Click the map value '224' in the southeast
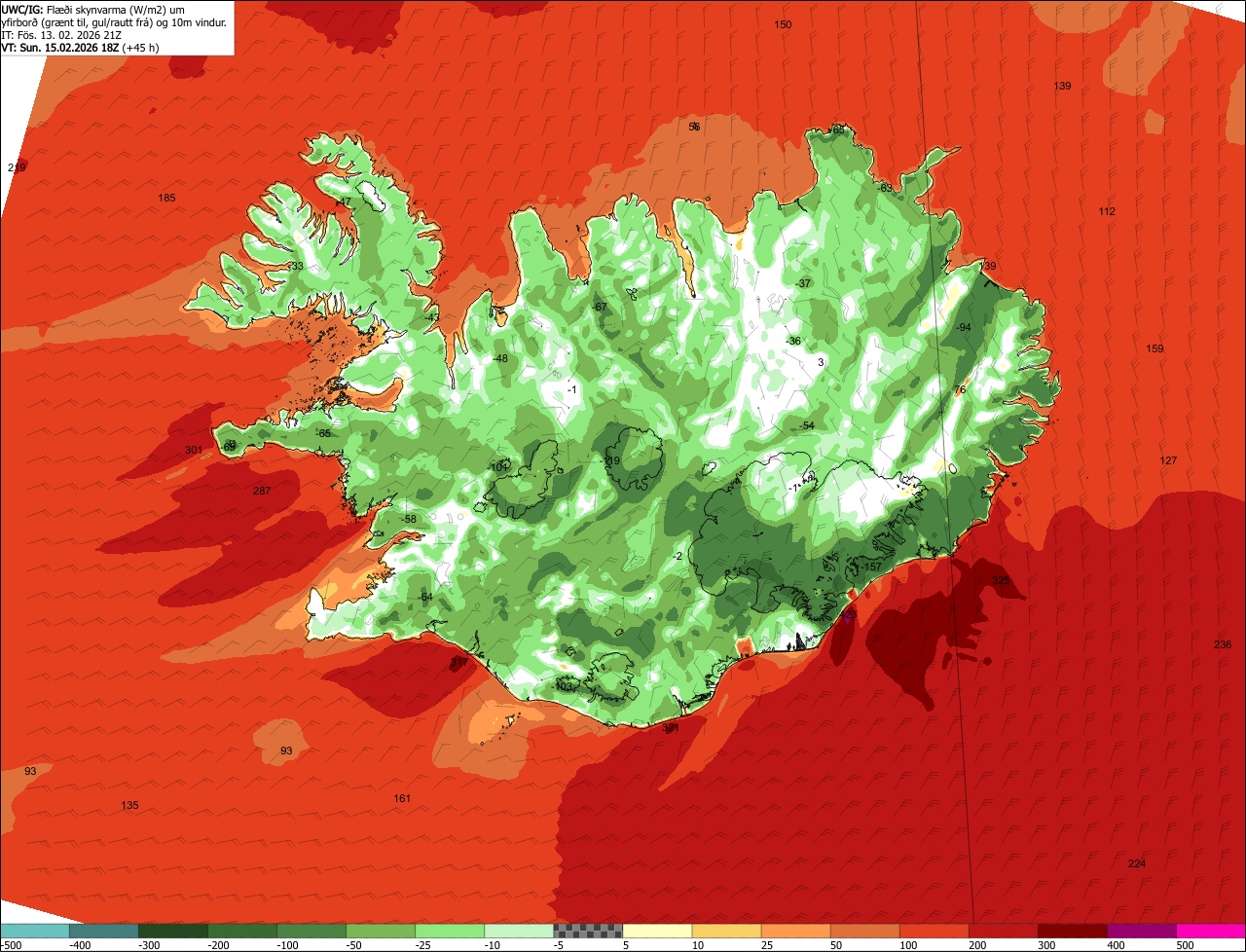 click(x=1137, y=864)
